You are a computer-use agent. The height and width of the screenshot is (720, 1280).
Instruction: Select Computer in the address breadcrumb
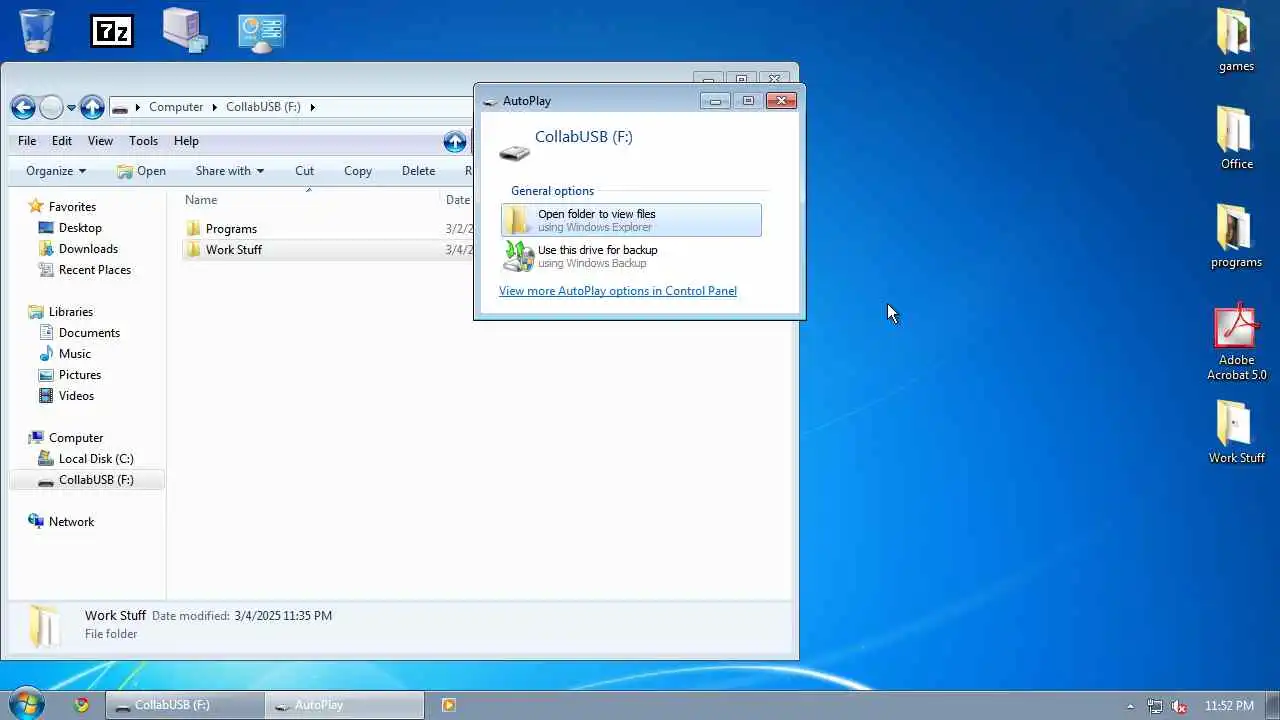click(x=176, y=107)
